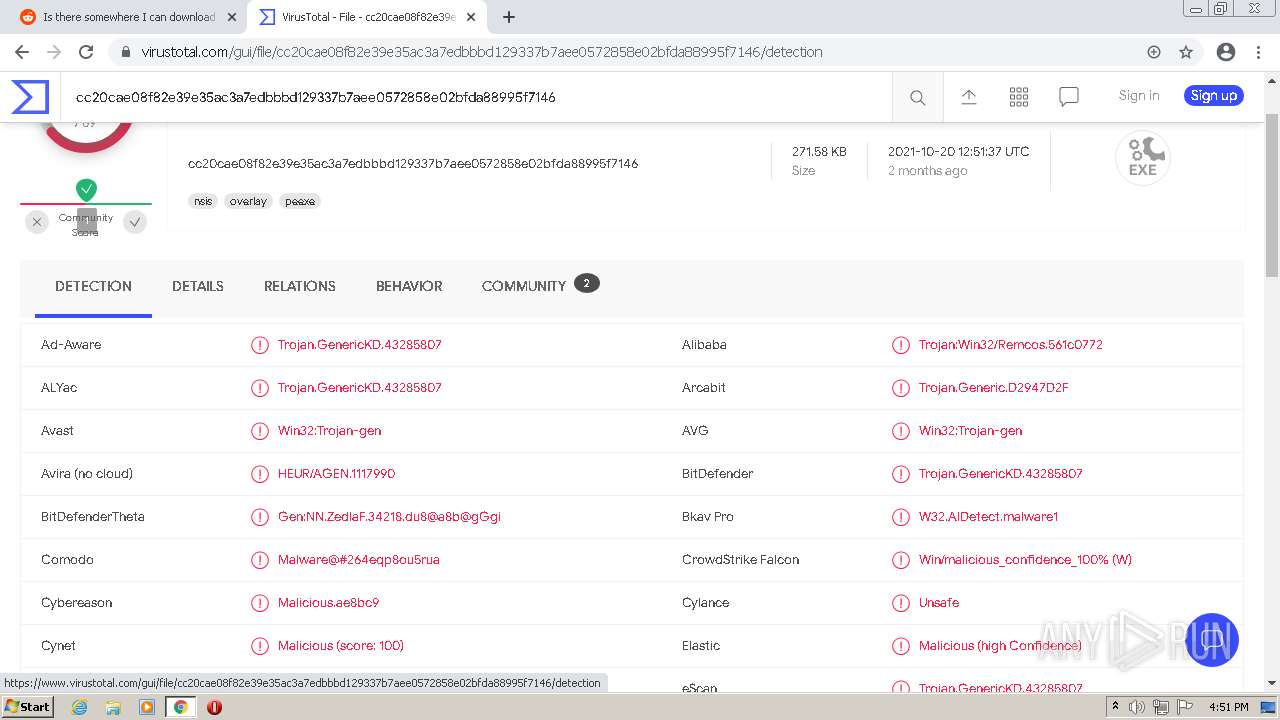Switch to the Reddit browser tab
This screenshot has height=720, width=1280.
(x=130, y=17)
